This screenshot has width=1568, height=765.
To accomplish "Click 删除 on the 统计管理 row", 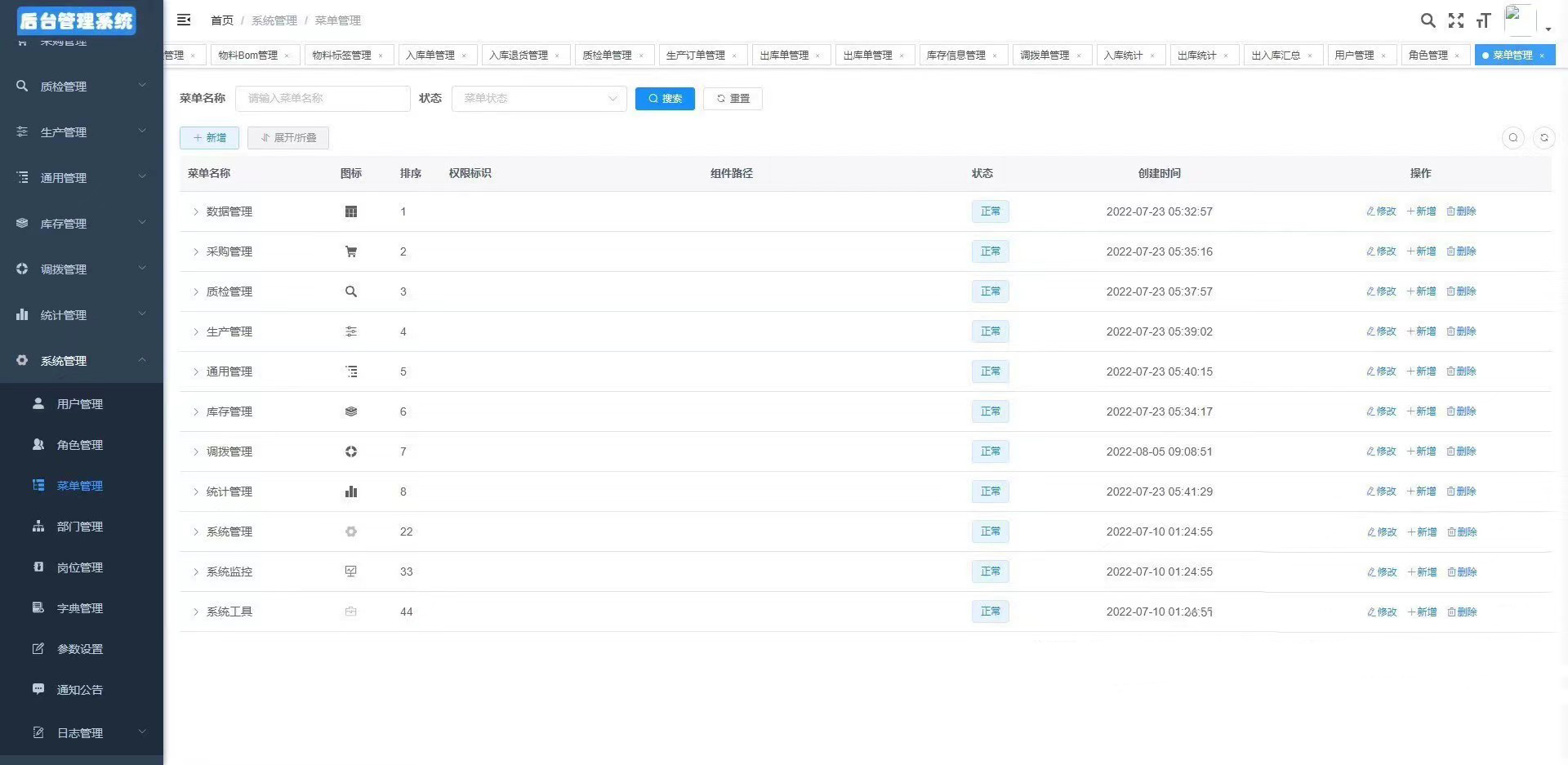I will [x=1461, y=491].
